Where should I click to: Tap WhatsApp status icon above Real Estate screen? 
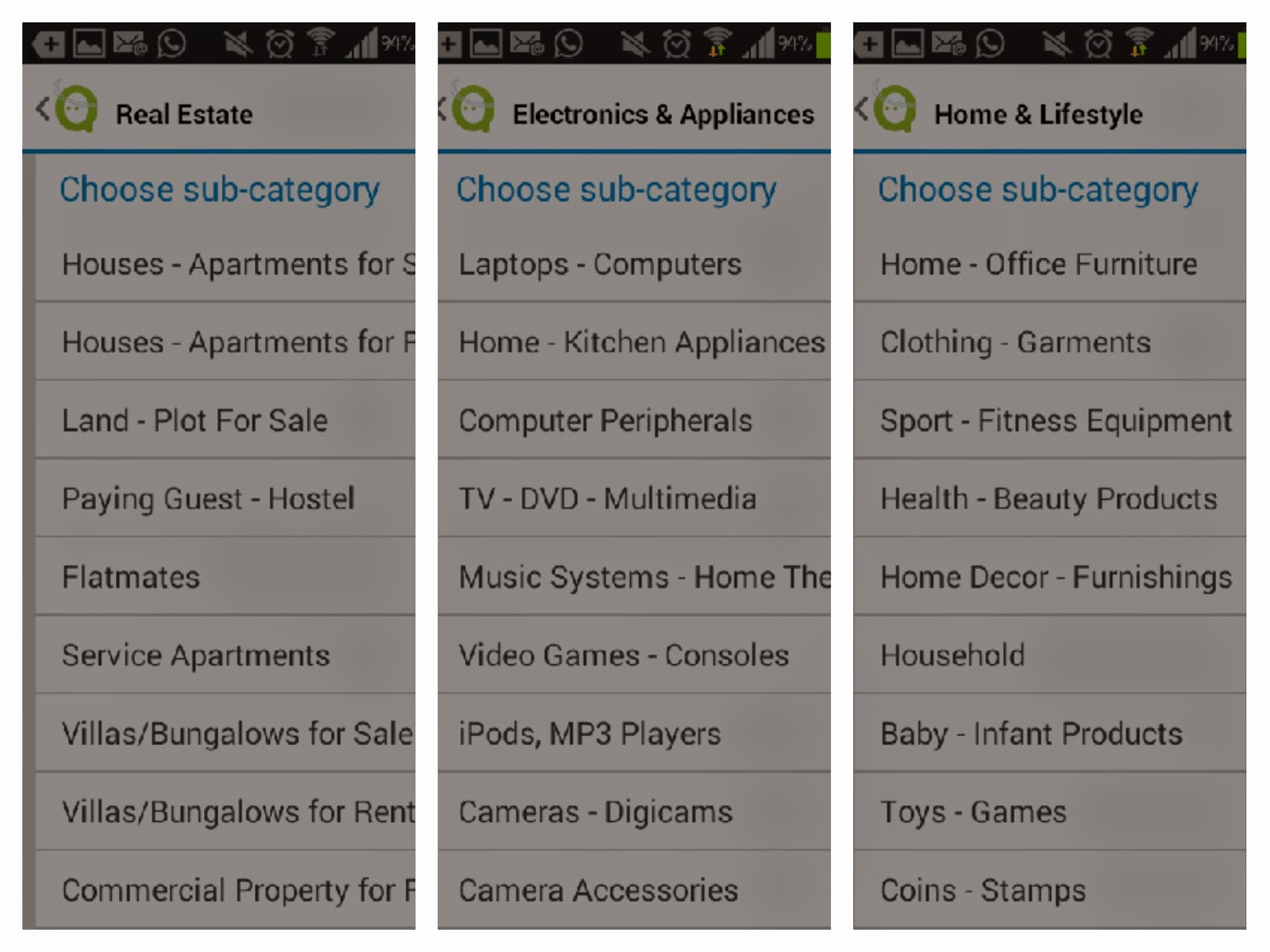(171, 44)
